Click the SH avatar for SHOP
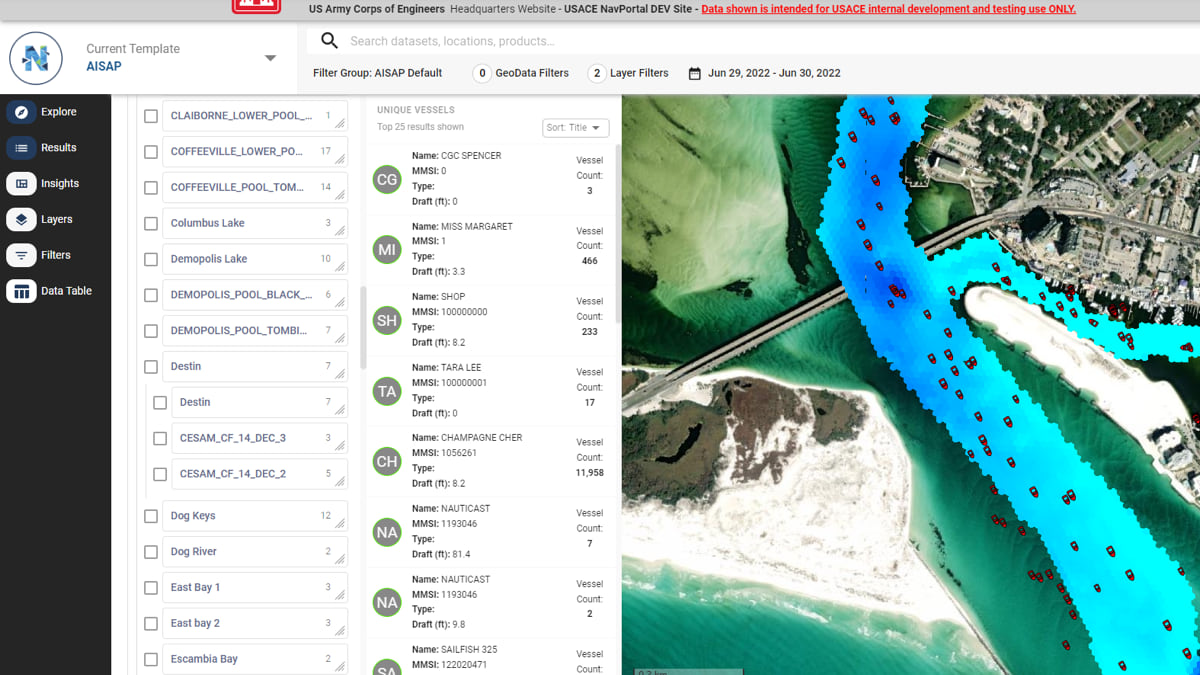 point(387,320)
